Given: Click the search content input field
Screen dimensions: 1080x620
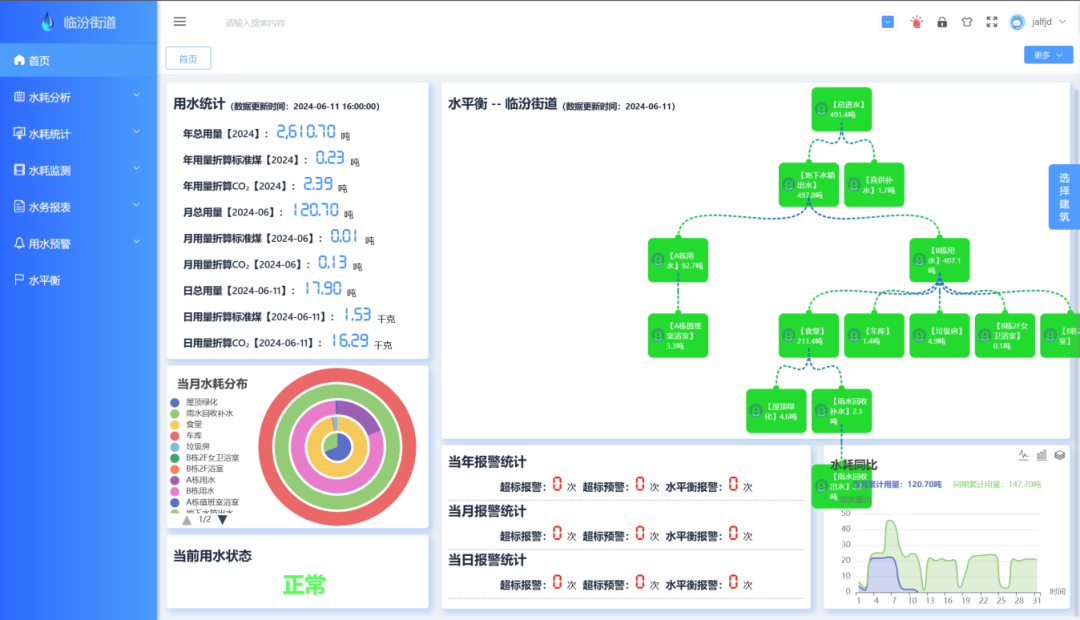Looking at the screenshot, I should tap(300, 22).
